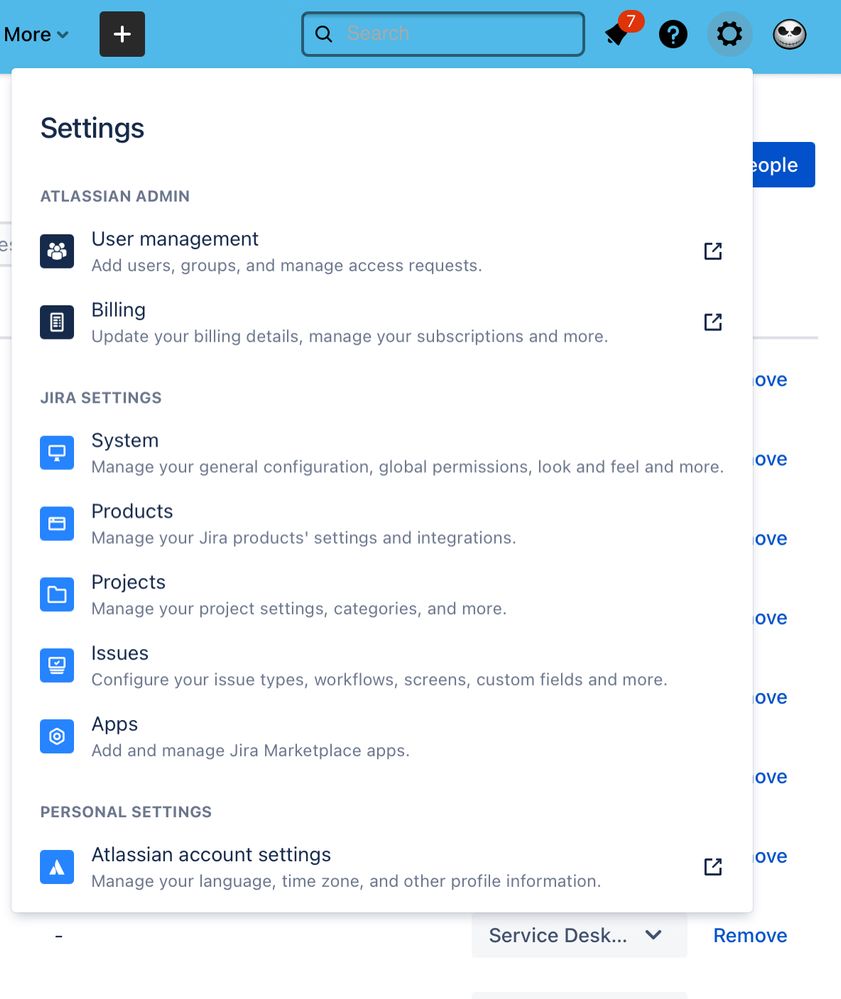The height and width of the screenshot is (999, 841).
Task: Click the Apps hexagon icon
Action: coord(57,737)
